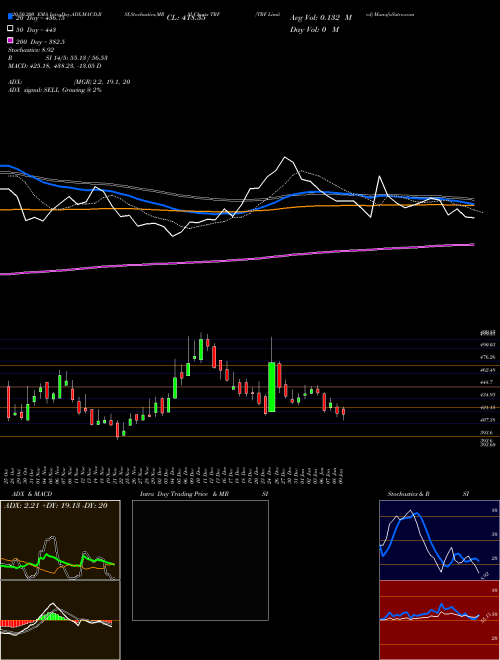Click the 'ADX signal: SELL' text
Viewport: 500px width, 660px height.
click(x=34, y=90)
